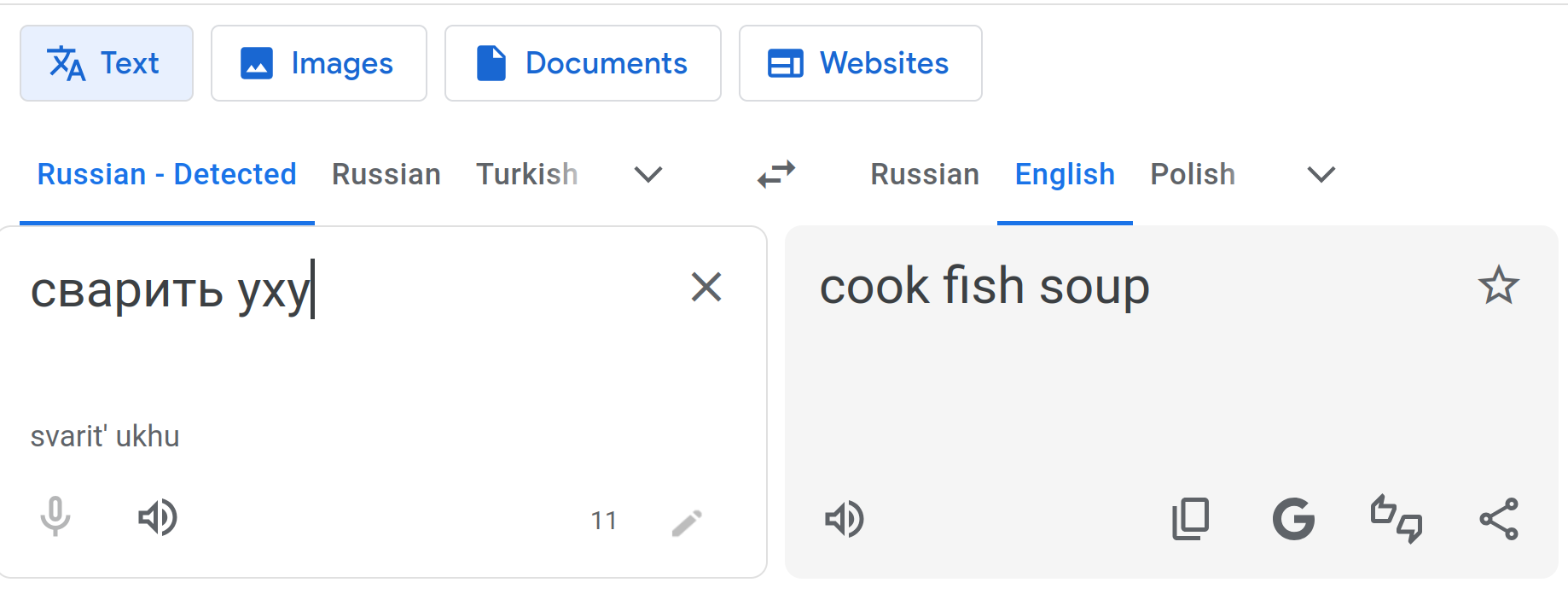
Task: Listen to the English translation audio
Action: pos(845,519)
